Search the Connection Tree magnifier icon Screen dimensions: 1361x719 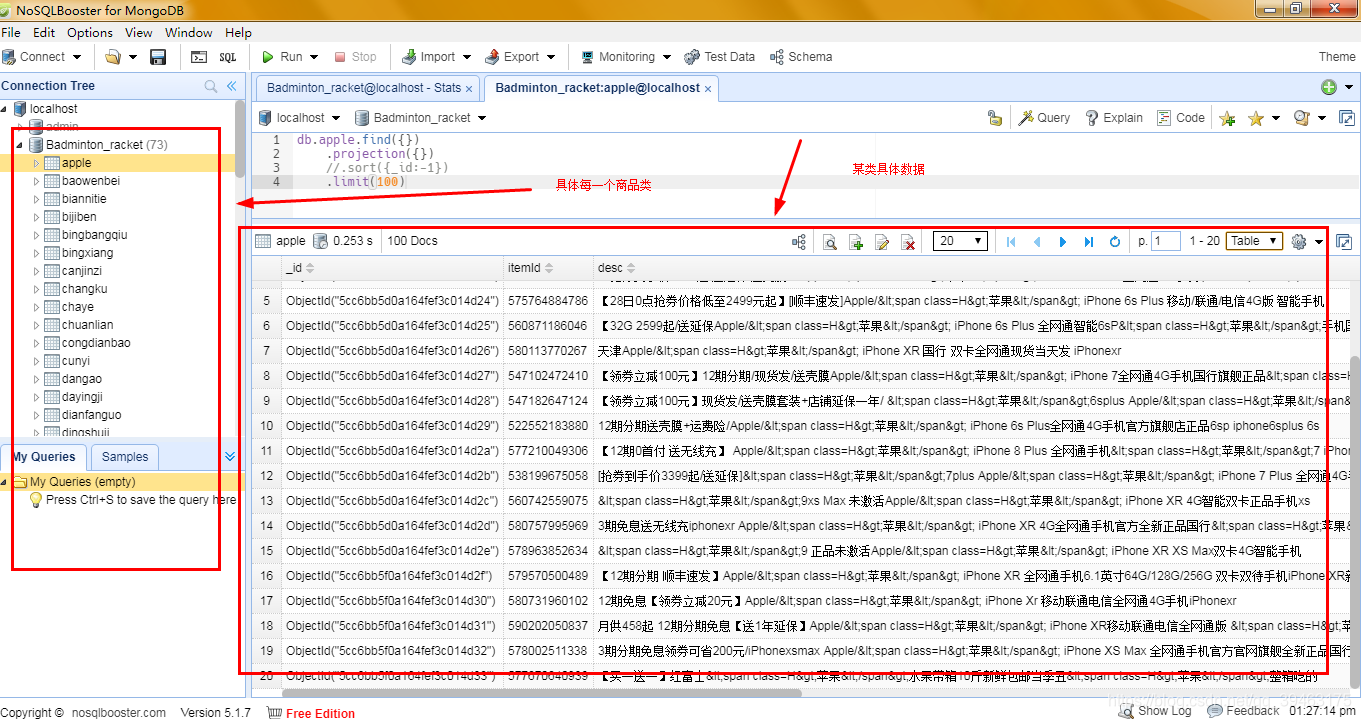coord(211,87)
